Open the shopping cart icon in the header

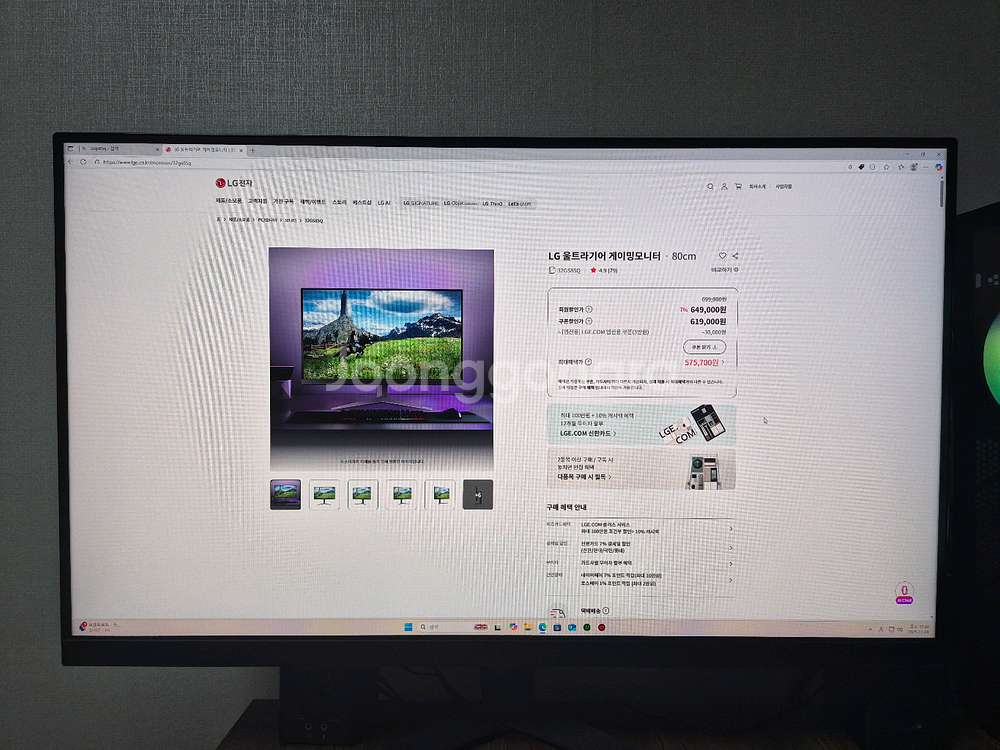tap(738, 186)
